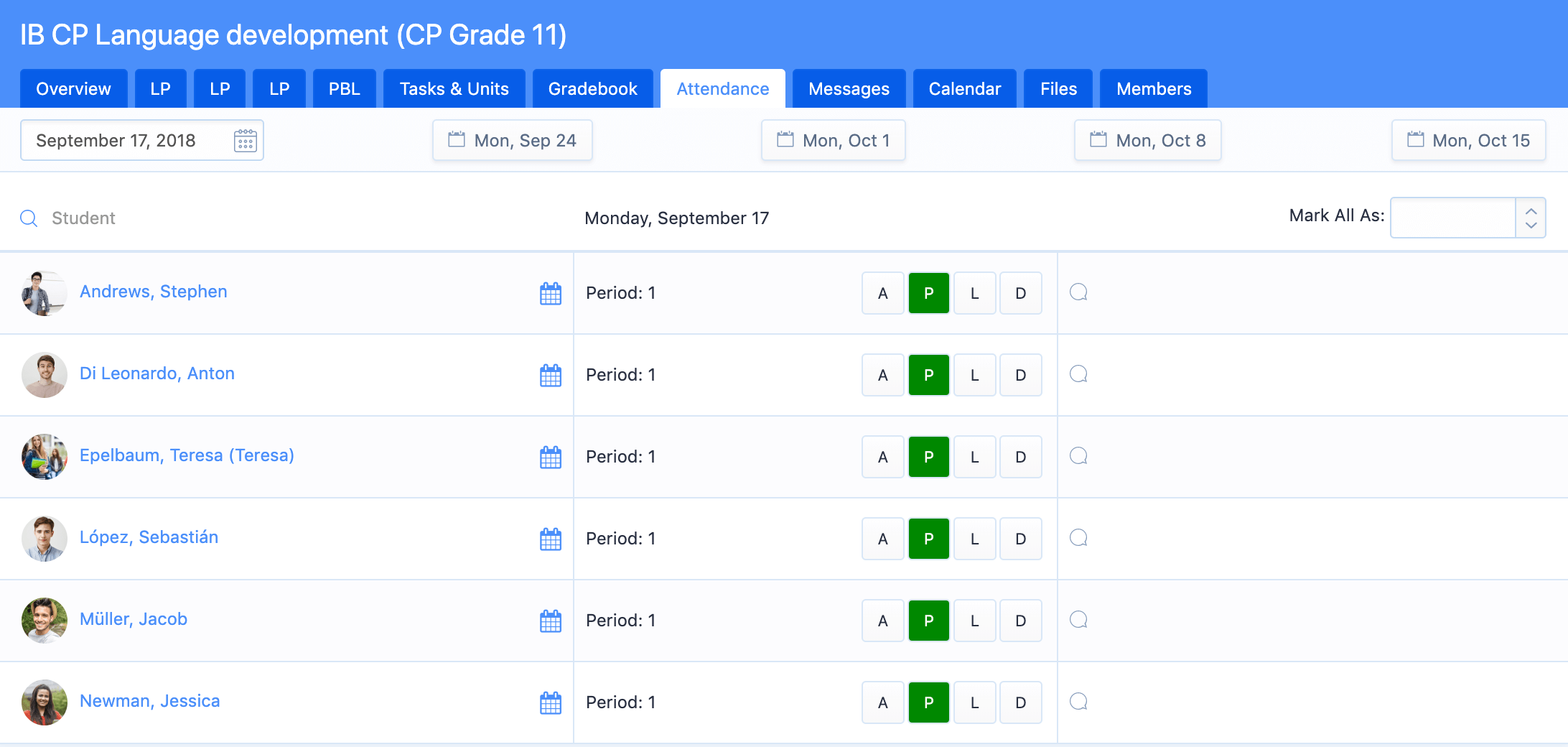Open calendar icon for Müller, Jacob
1568x747 pixels.
(551, 621)
